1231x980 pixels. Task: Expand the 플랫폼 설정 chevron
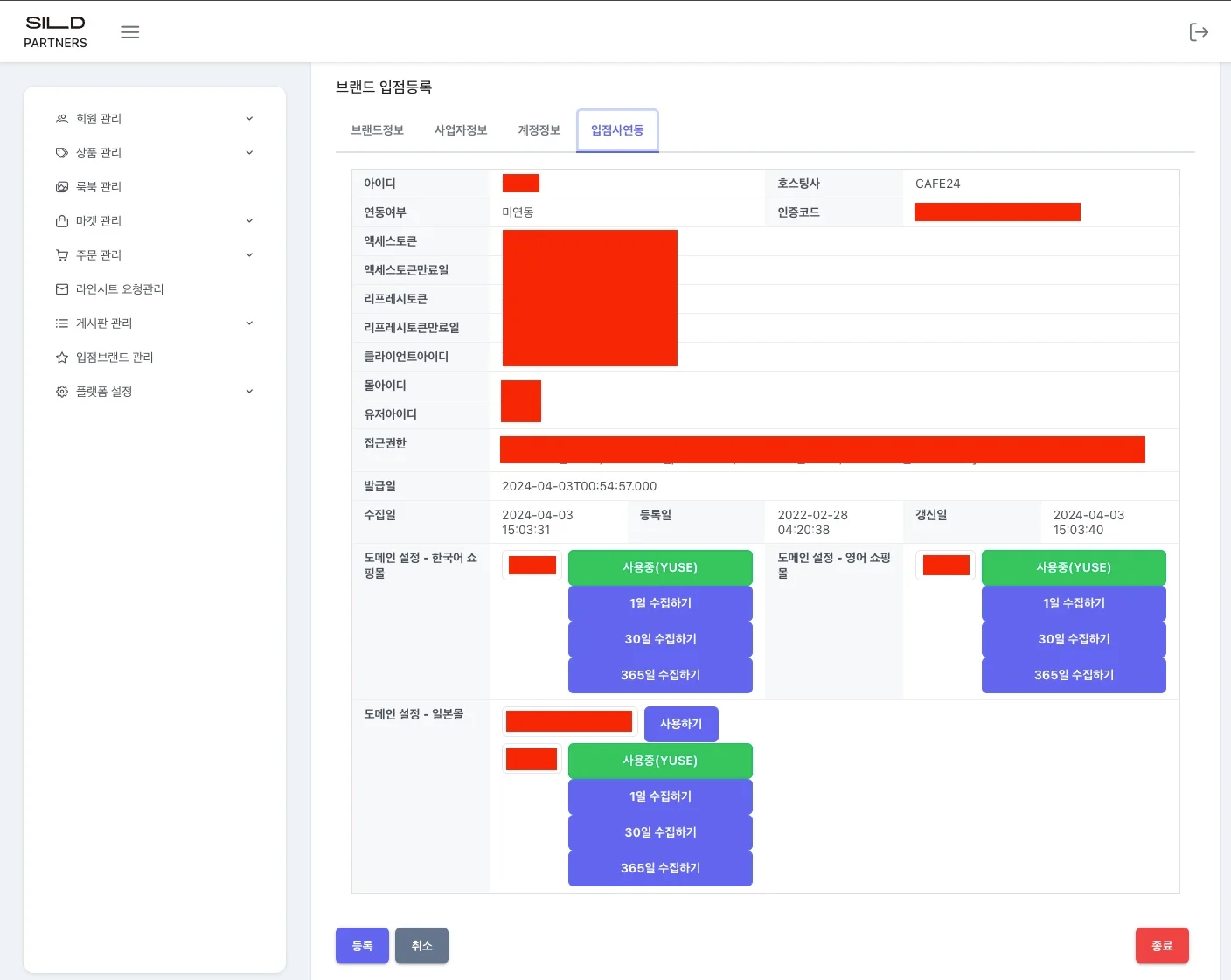249,392
